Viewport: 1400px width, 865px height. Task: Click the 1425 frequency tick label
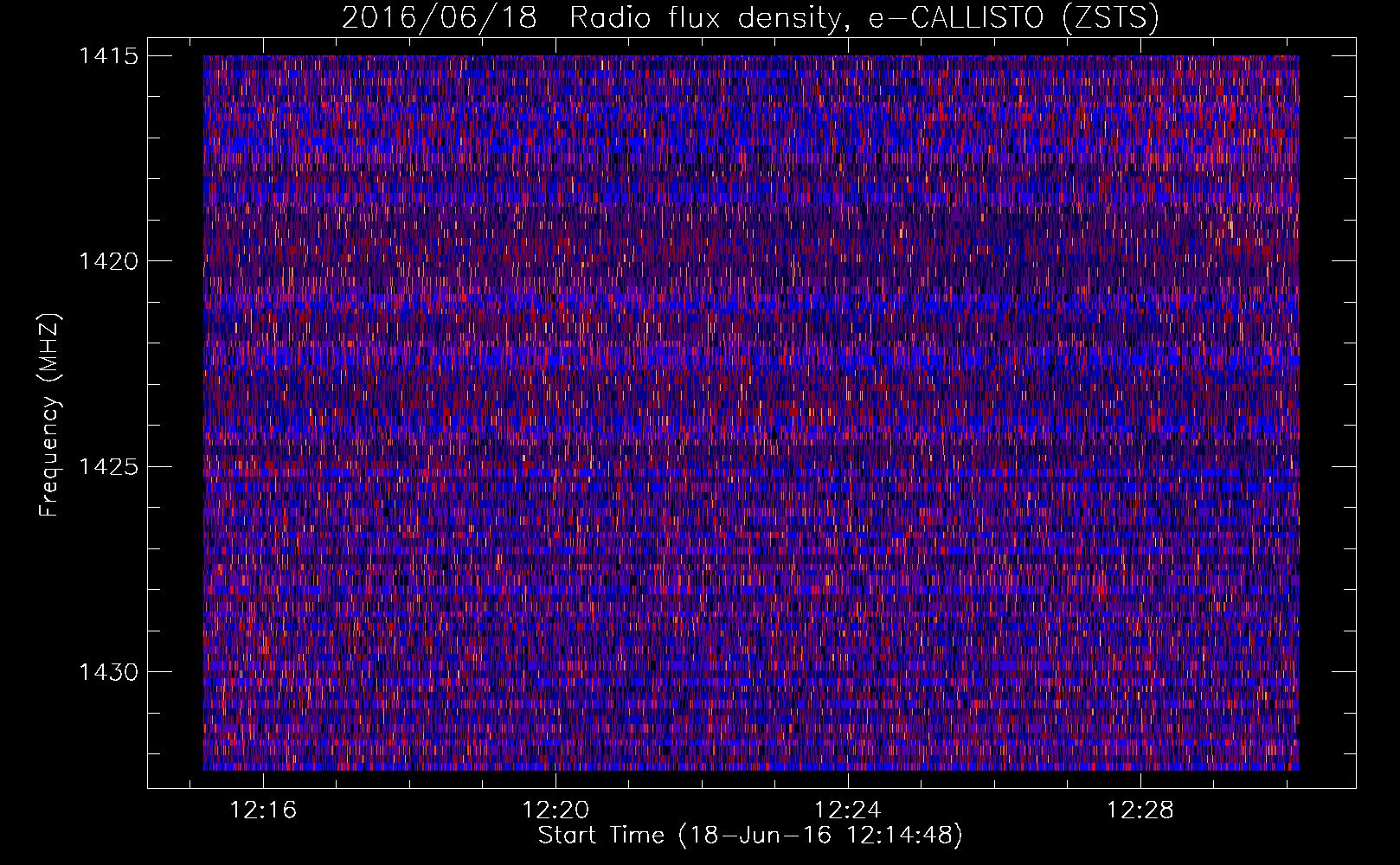[x=109, y=467]
